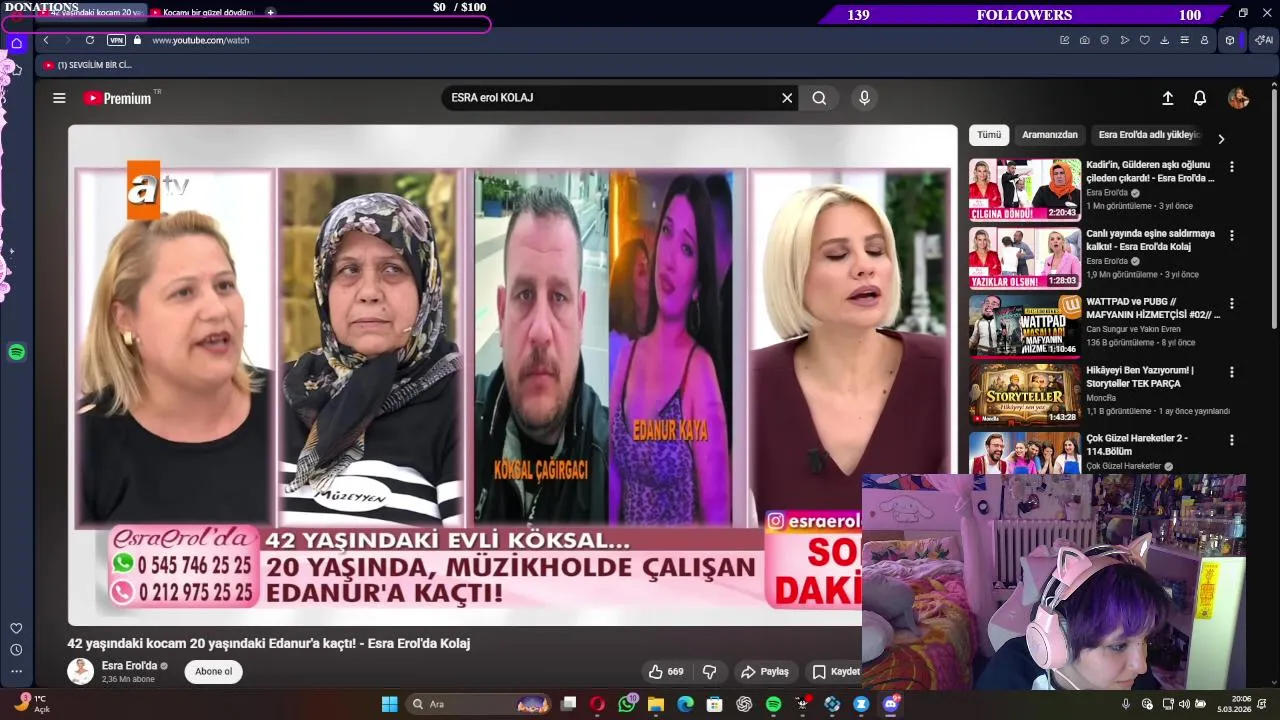The height and width of the screenshot is (720, 1280).
Task: Switch to the '42 yaşındaki kocam 20' tab
Action: [x=90, y=12]
